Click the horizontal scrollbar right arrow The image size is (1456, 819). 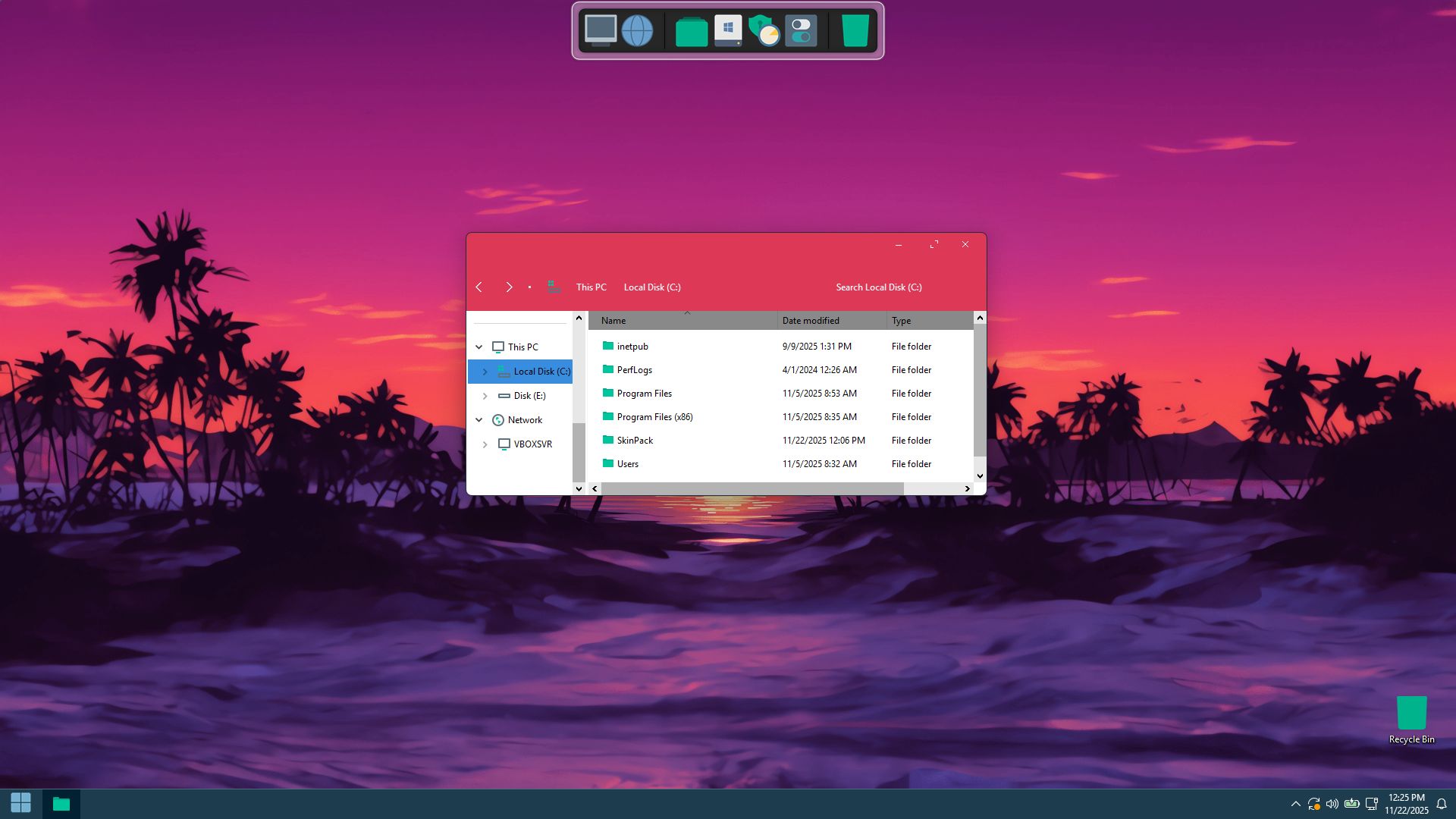click(x=967, y=489)
